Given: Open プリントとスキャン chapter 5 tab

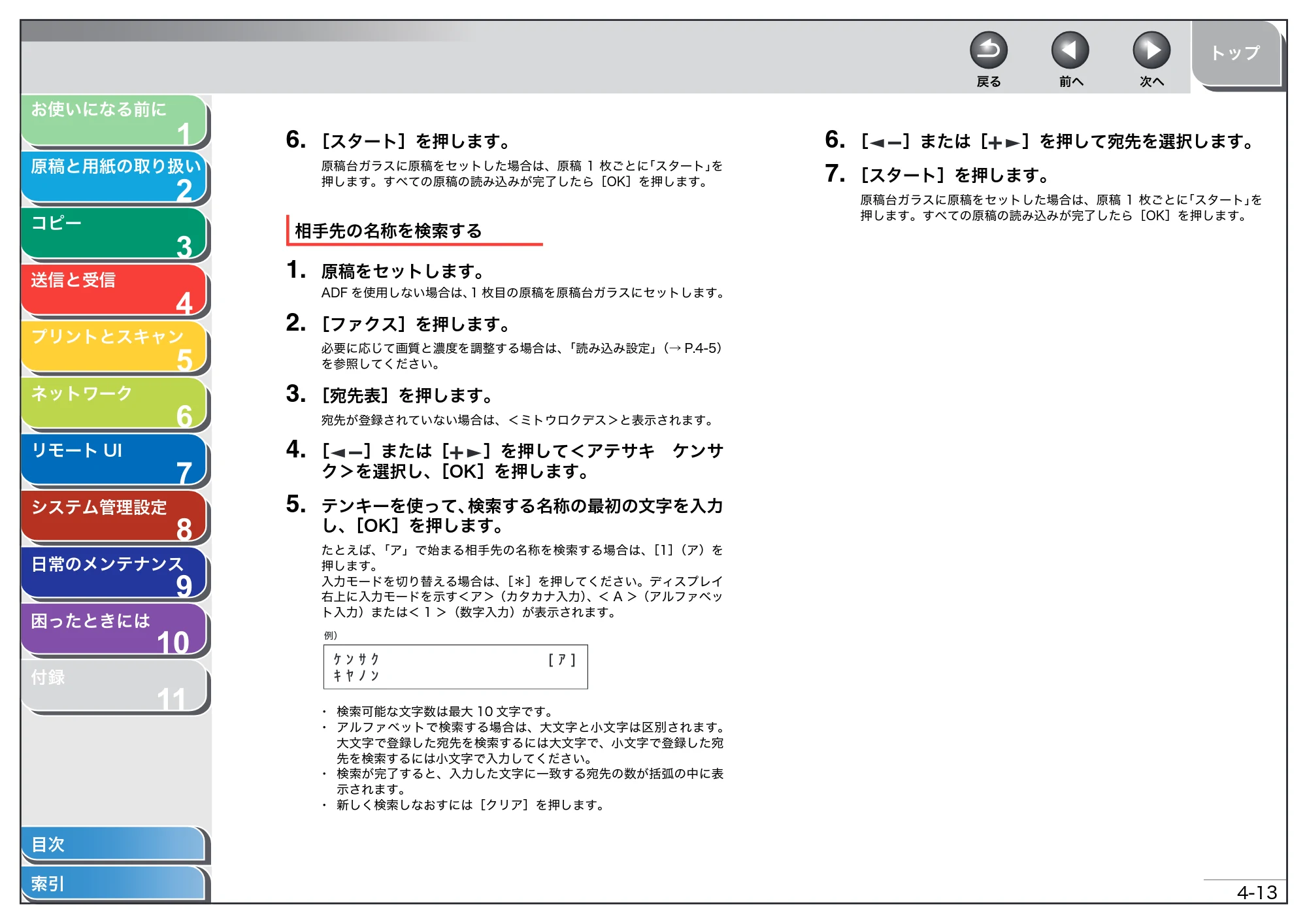Looking at the screenshot, I should (114, 347).
